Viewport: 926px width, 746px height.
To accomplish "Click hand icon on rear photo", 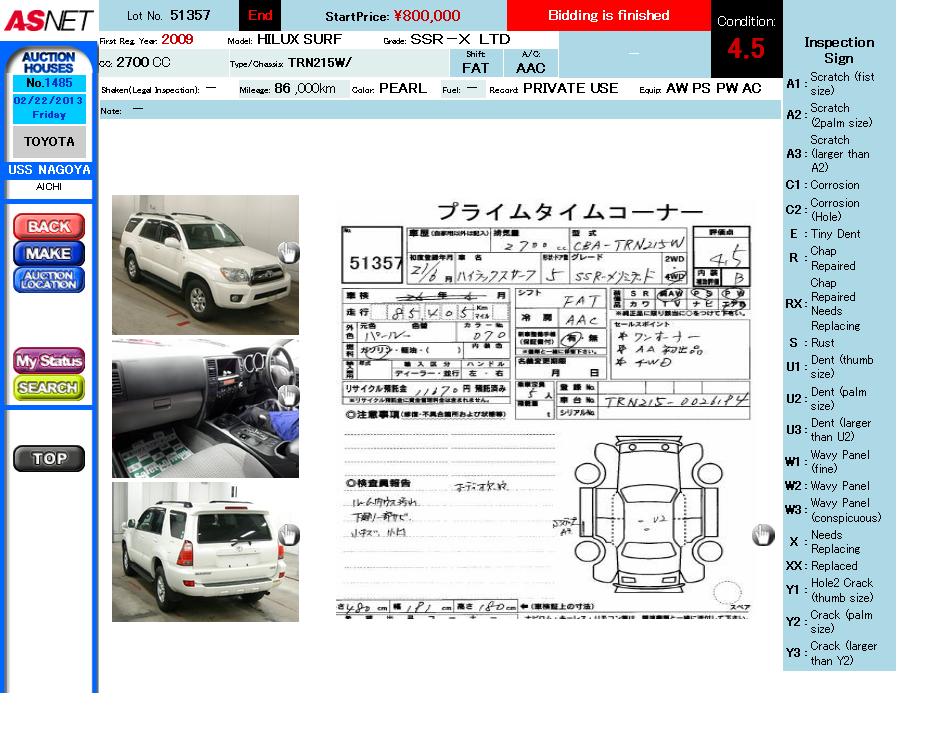I will (288, 535).
